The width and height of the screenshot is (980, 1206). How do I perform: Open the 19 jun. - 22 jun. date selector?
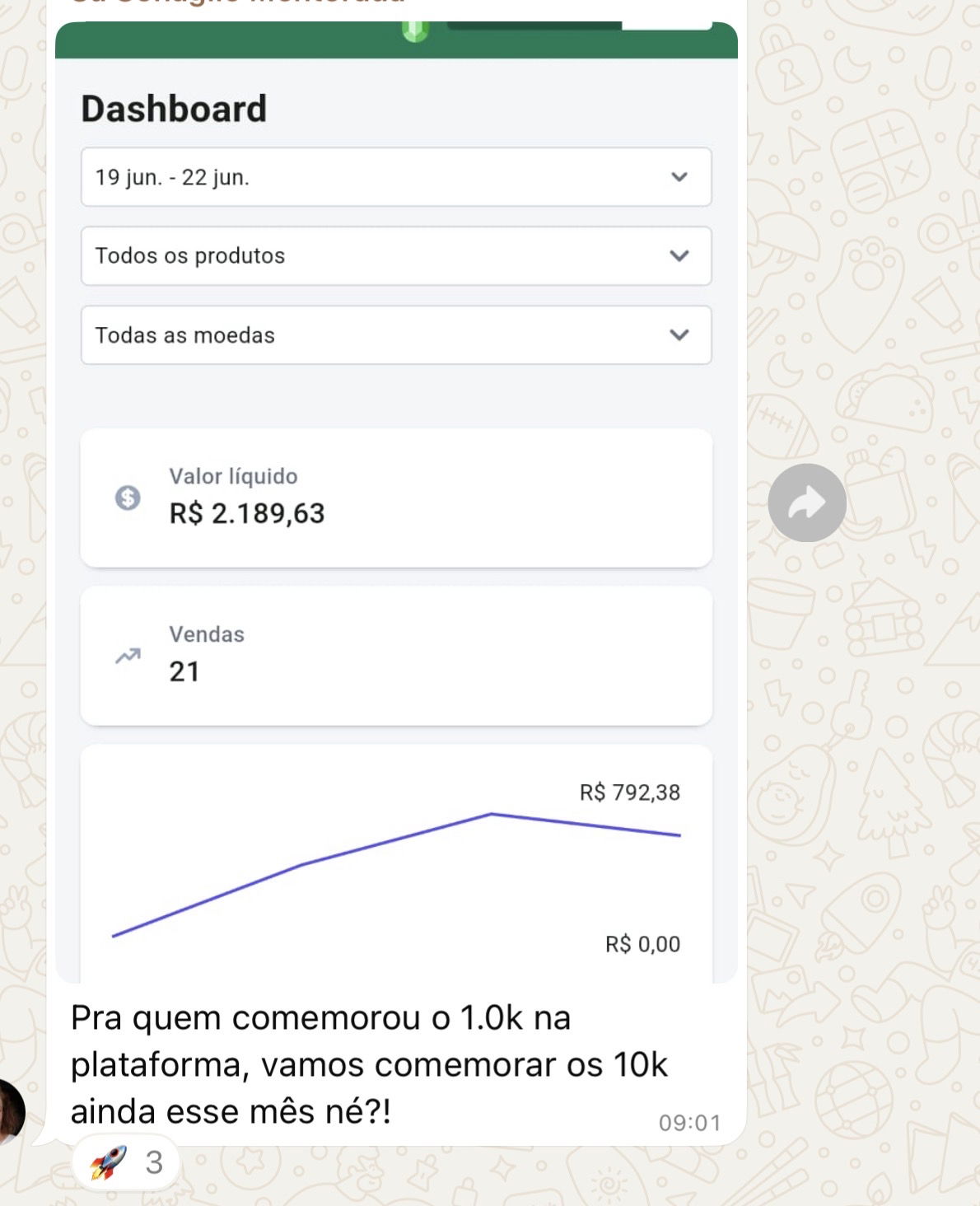[x=396, y=177]
